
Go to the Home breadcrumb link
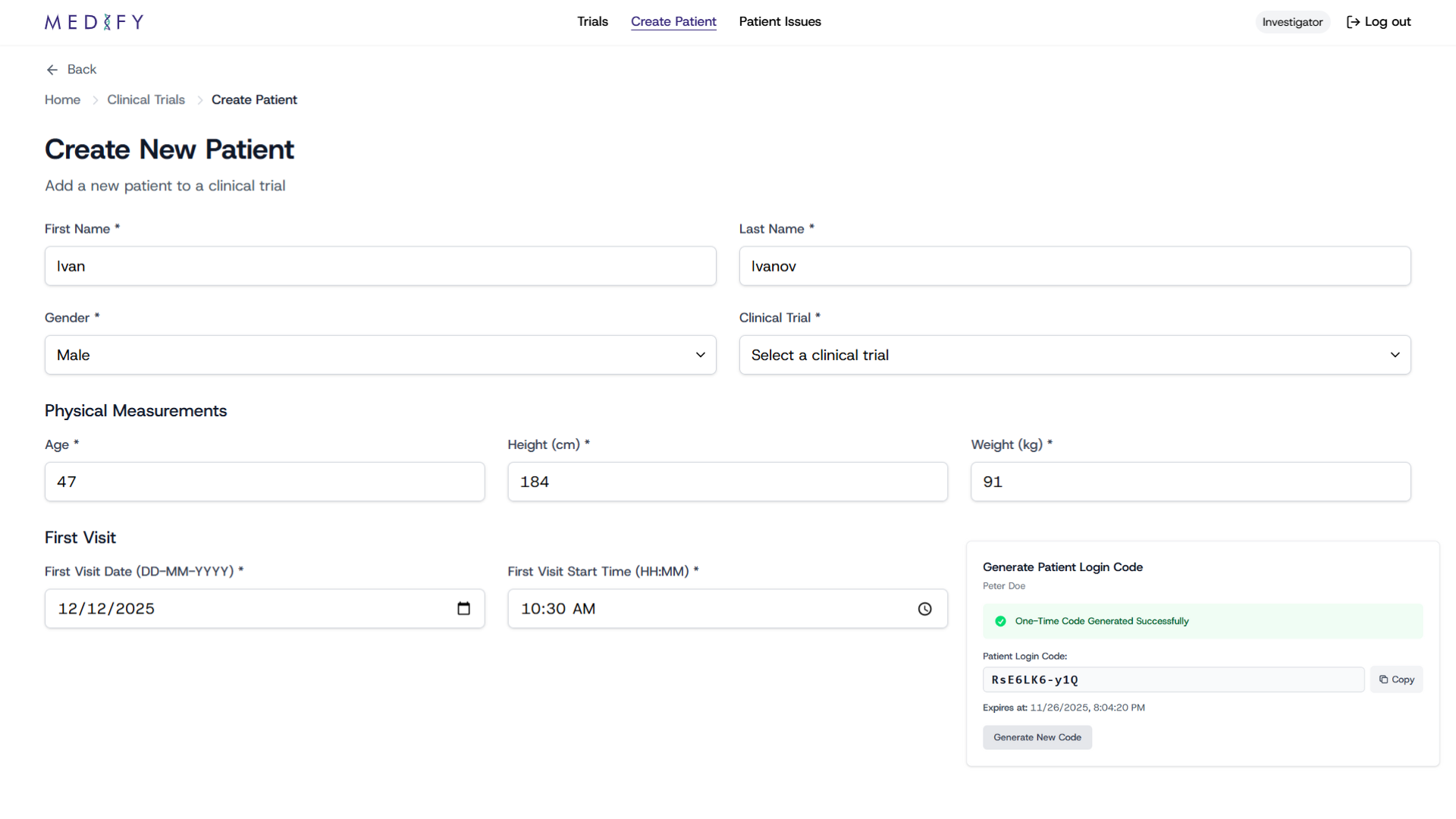click(x=62, y=100)
